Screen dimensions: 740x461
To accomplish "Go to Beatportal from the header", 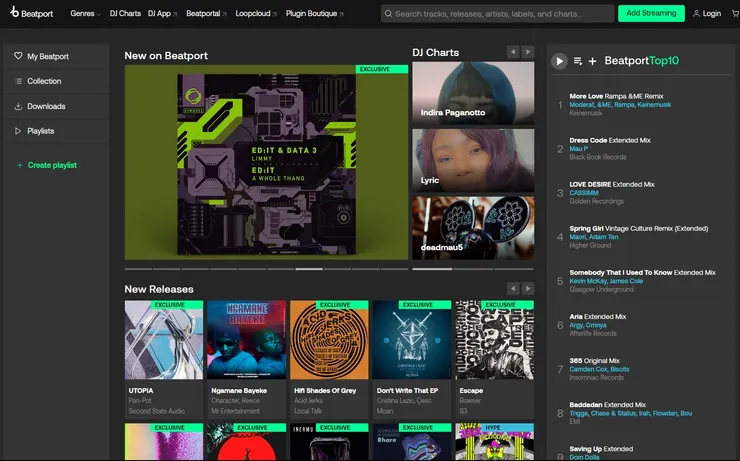I will click(206, 14).
